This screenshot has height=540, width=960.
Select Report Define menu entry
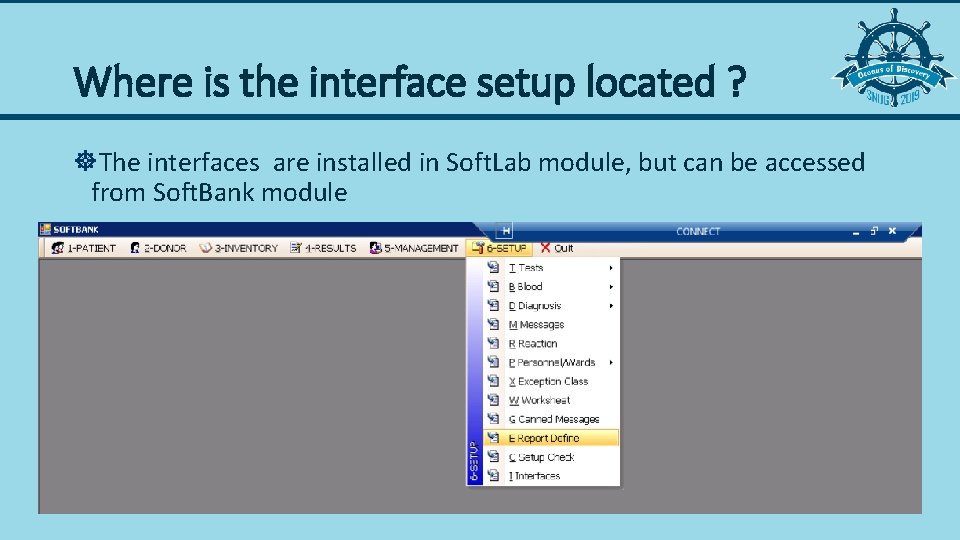click(x=552, y=438)
